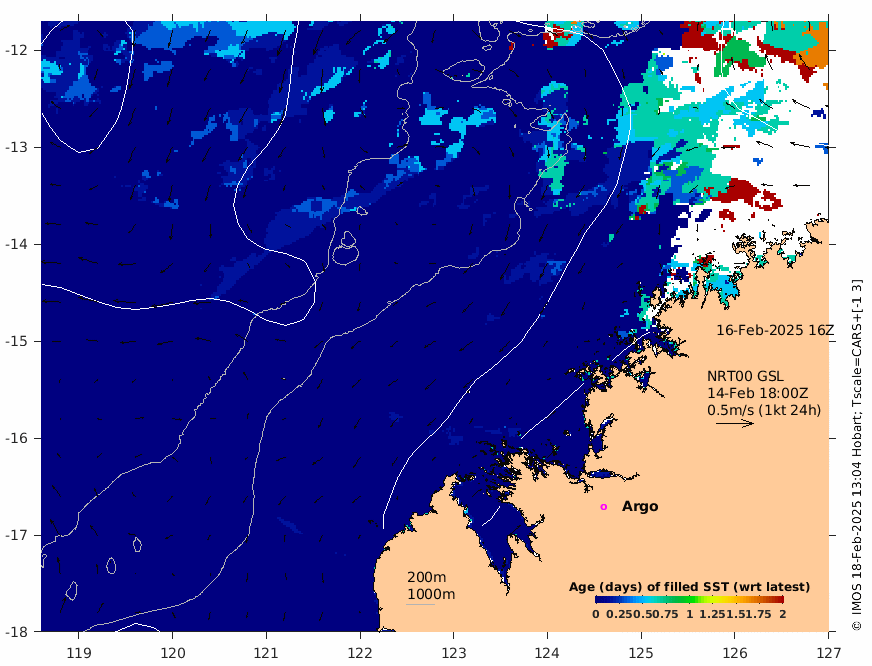The width and height of the screenshot is (872, 666).
Task: Click latitude axis label -15
Action: [15, 341]
